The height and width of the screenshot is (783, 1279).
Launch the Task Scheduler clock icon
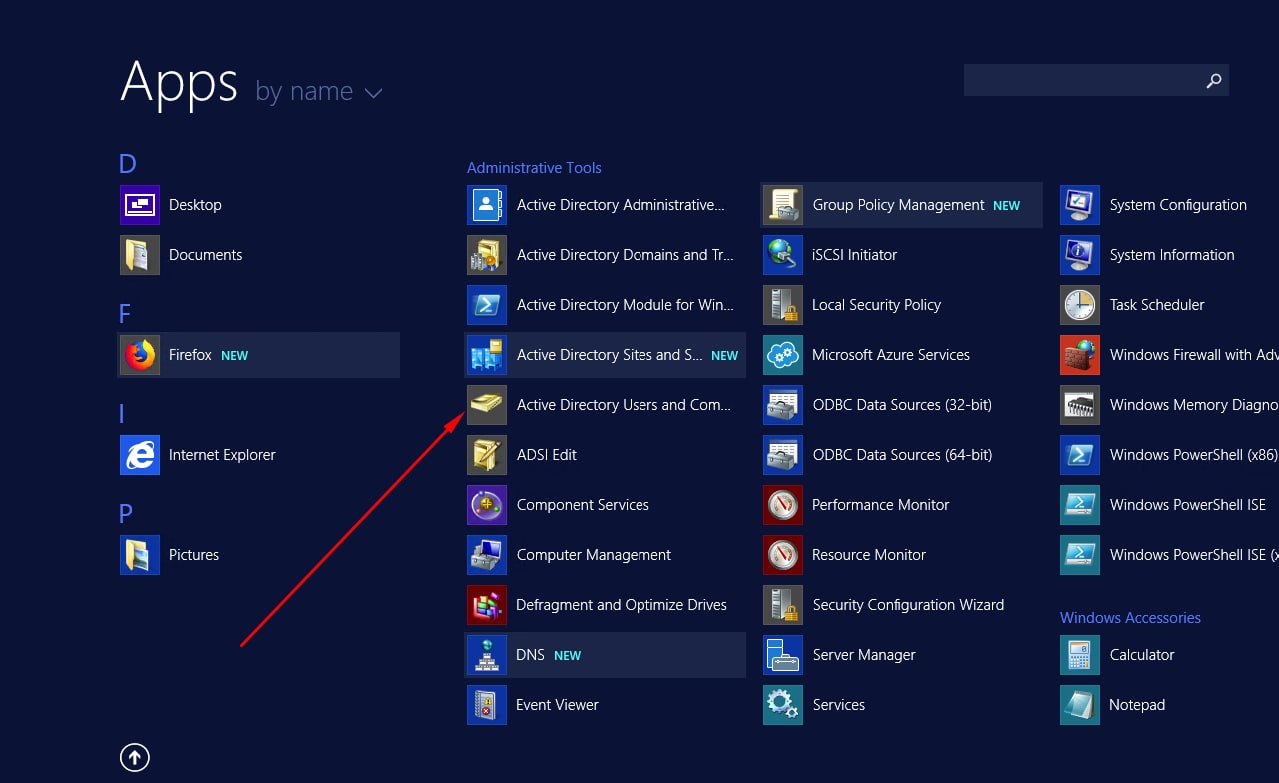(1080, 305)
